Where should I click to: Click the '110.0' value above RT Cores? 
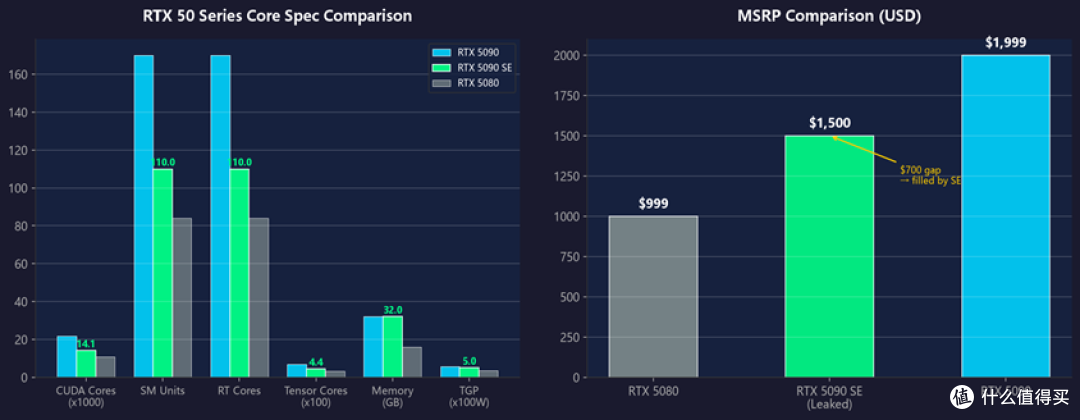pos(240,162)
